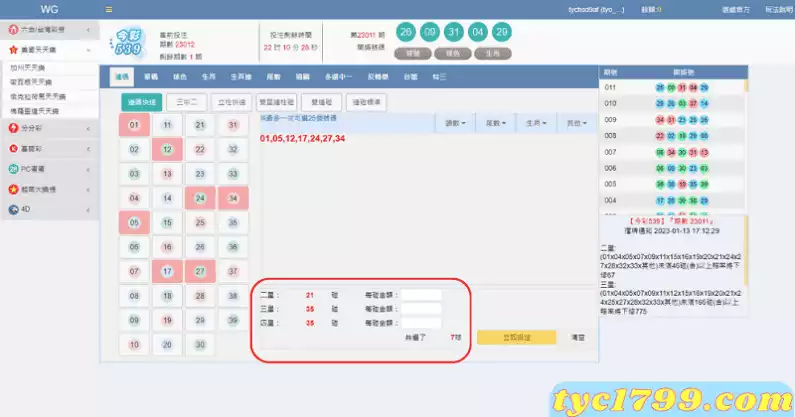Unselect number 17

point(167,271)
